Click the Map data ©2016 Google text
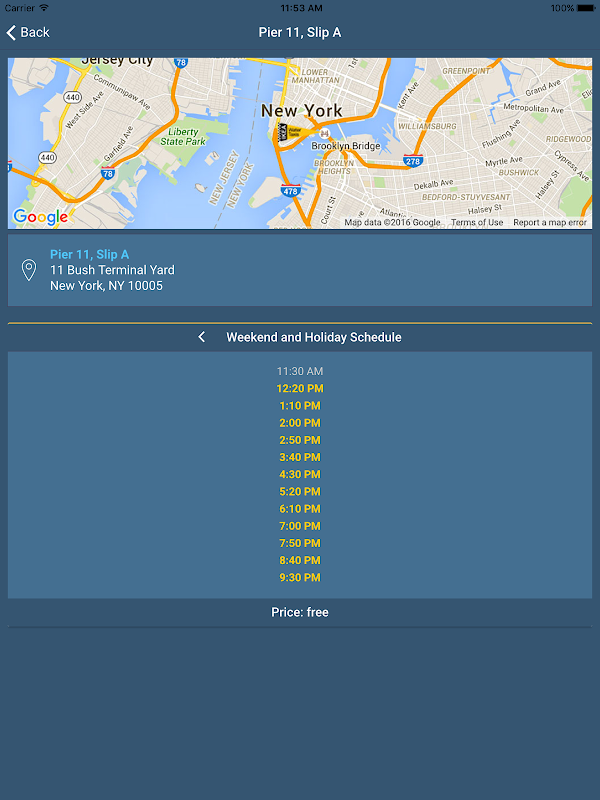Screen dimensions: 600x800 tap(392, 222)
